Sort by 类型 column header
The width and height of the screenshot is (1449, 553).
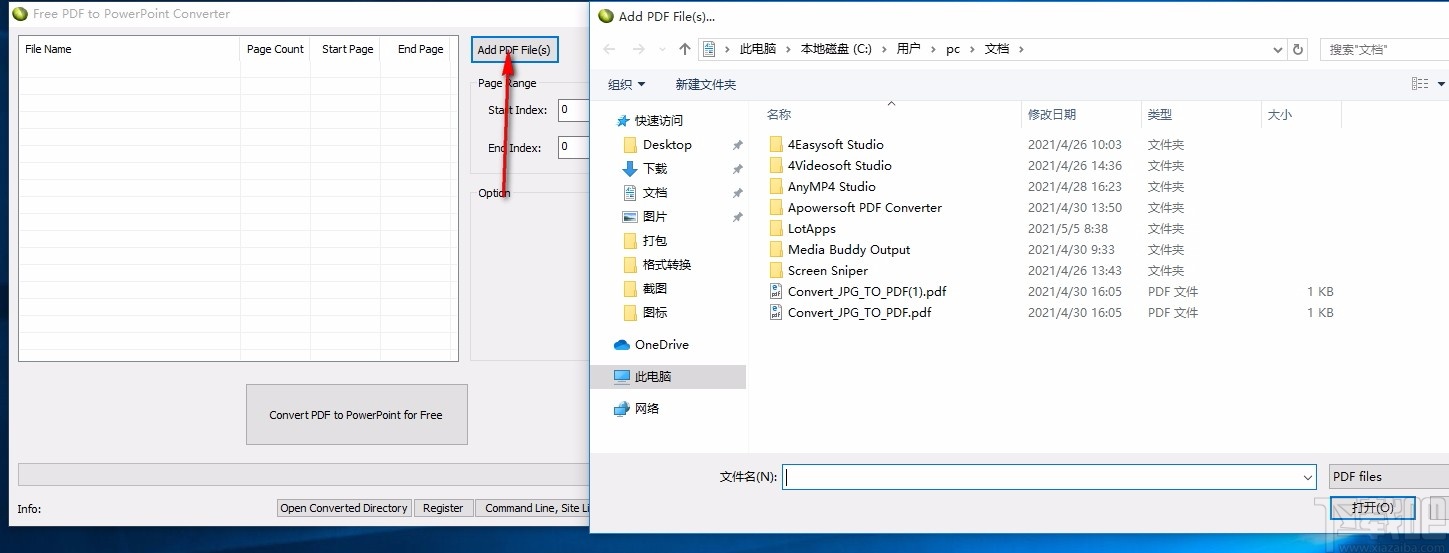click(1160, 115)
